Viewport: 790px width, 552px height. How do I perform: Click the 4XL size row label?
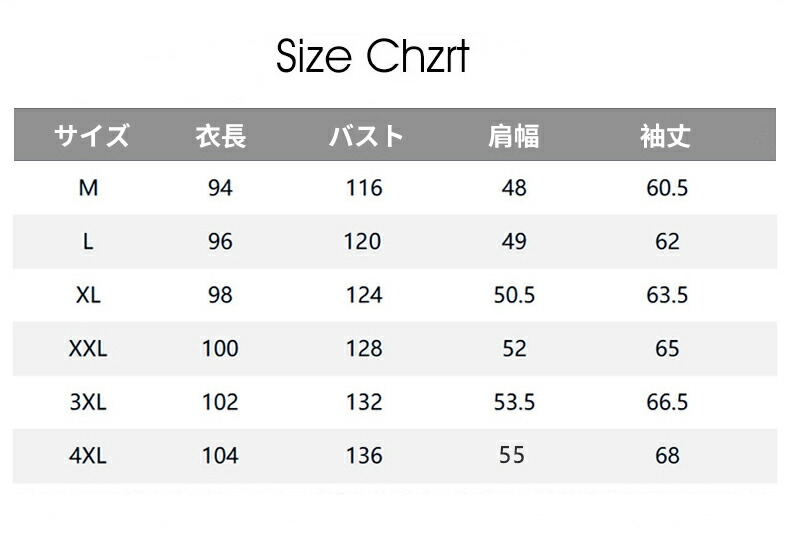click(x=88, y=456)
